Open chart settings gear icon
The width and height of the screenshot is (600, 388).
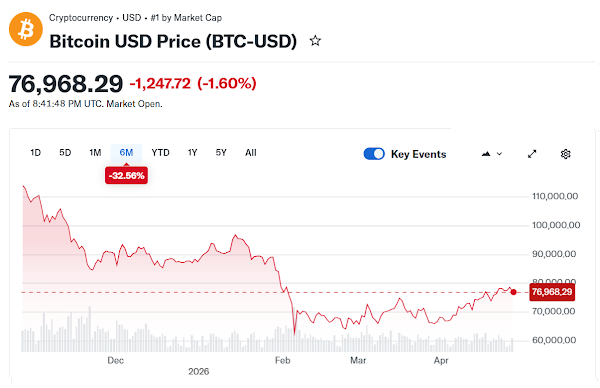[x=566, y=154]
